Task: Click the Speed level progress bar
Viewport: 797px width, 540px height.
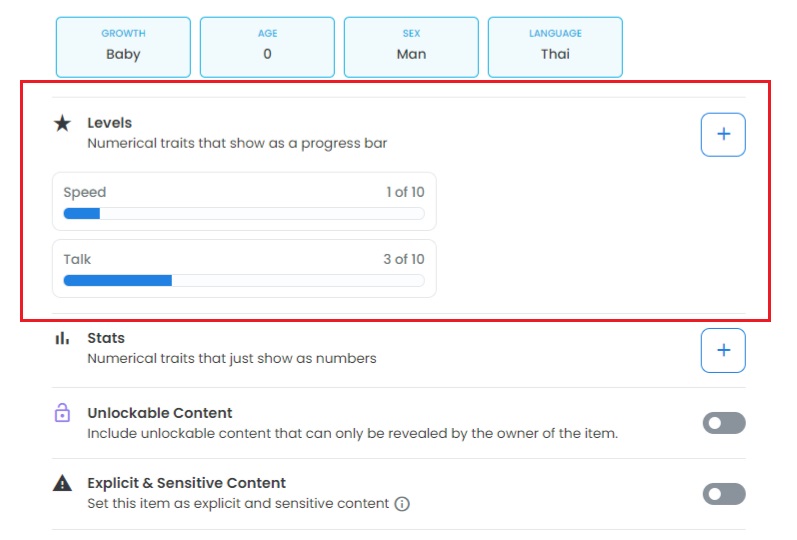Action: [244, 214]
